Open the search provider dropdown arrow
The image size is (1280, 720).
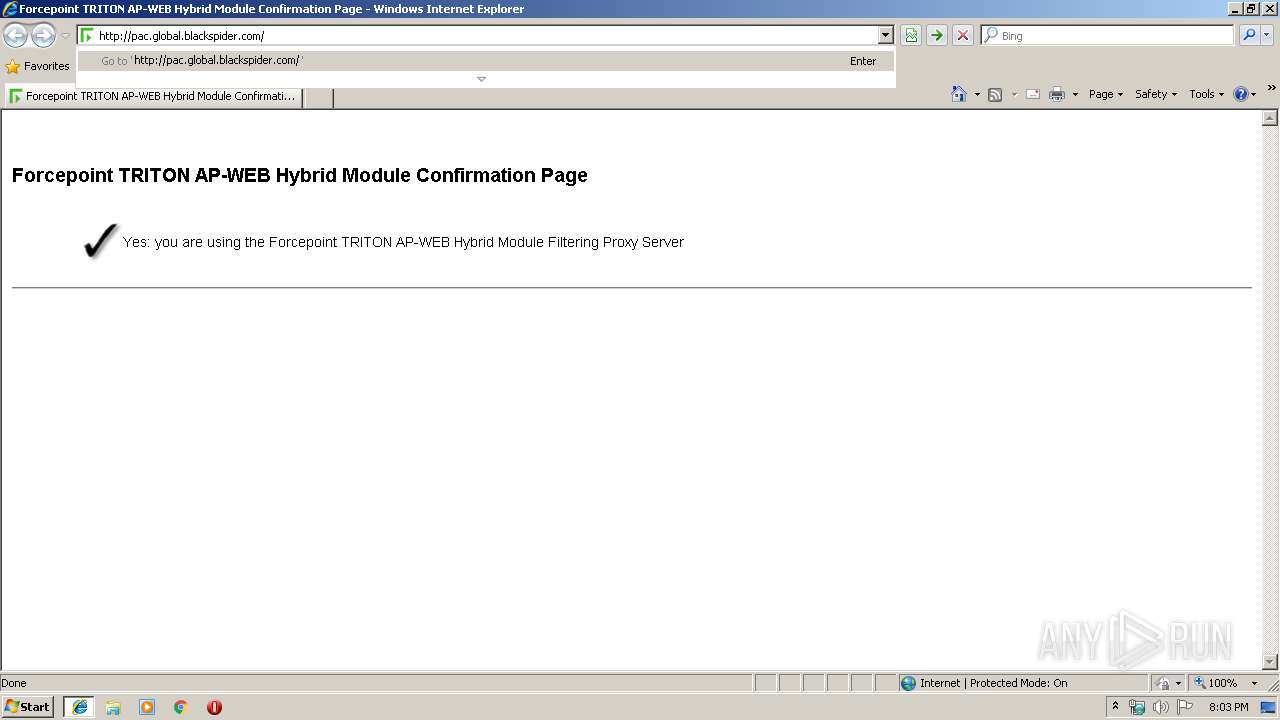pyautogui.click(x=1267, y=36)
